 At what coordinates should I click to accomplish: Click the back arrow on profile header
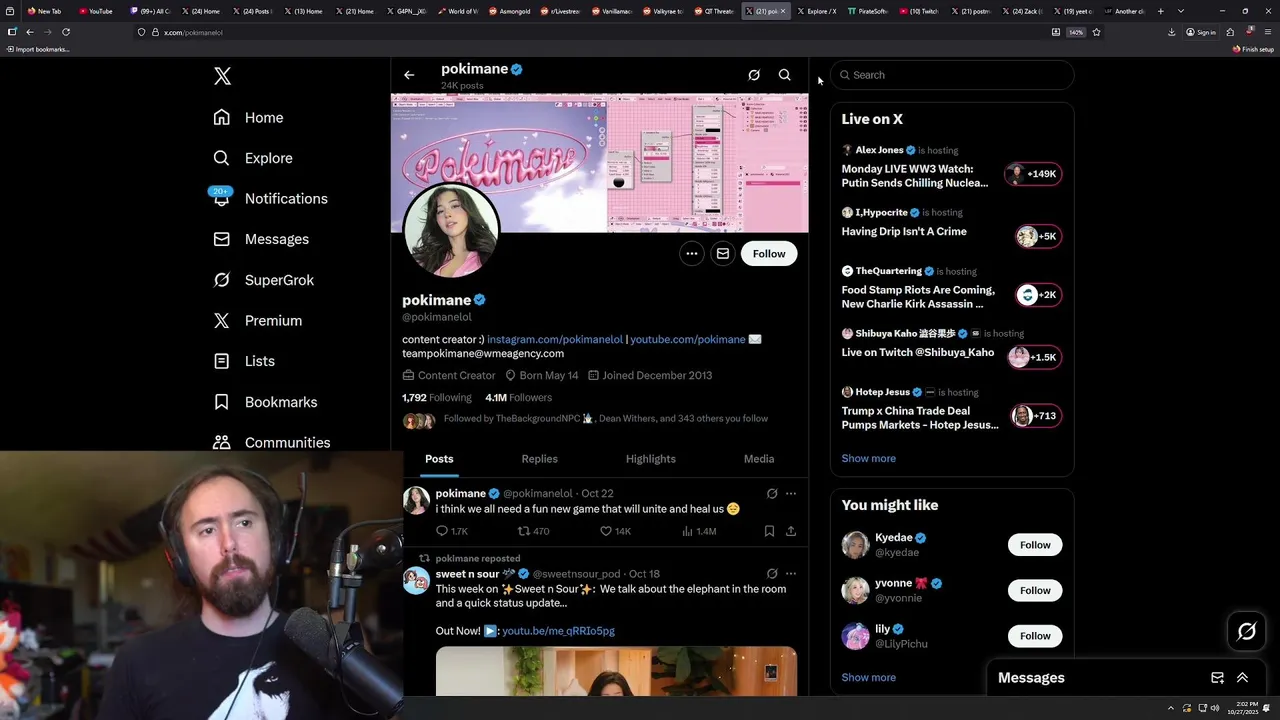[x=409, y=75]
